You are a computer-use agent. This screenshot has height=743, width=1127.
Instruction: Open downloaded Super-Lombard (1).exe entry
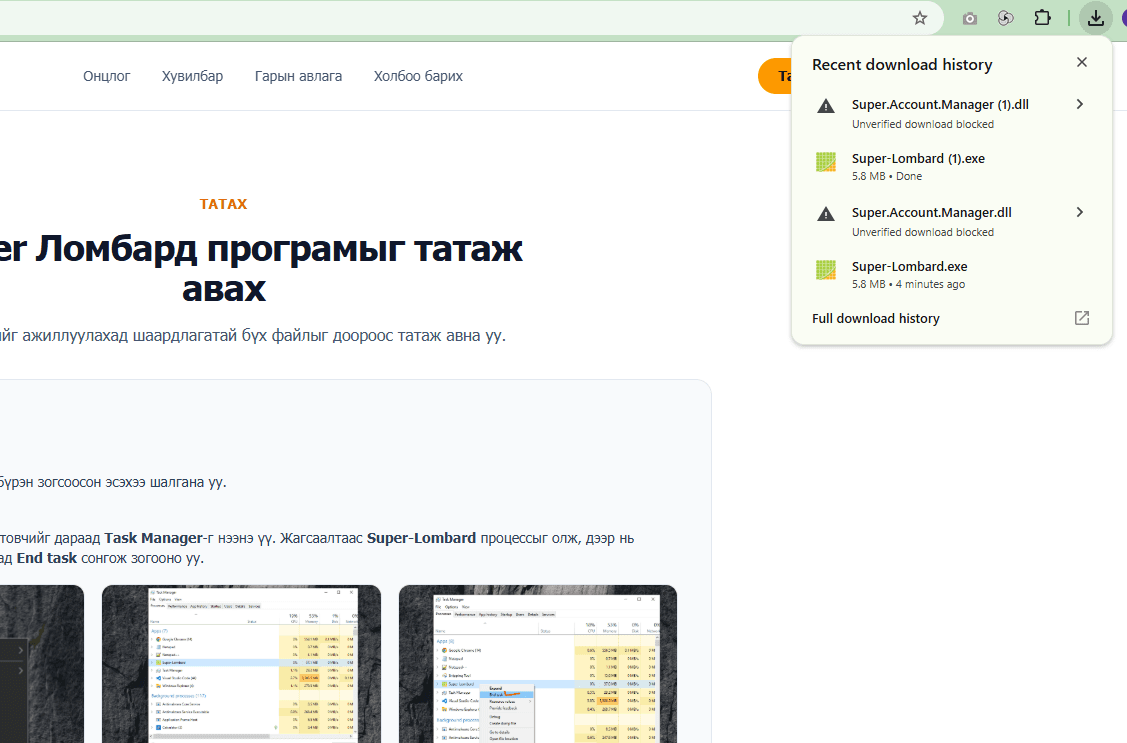[951, 167]
